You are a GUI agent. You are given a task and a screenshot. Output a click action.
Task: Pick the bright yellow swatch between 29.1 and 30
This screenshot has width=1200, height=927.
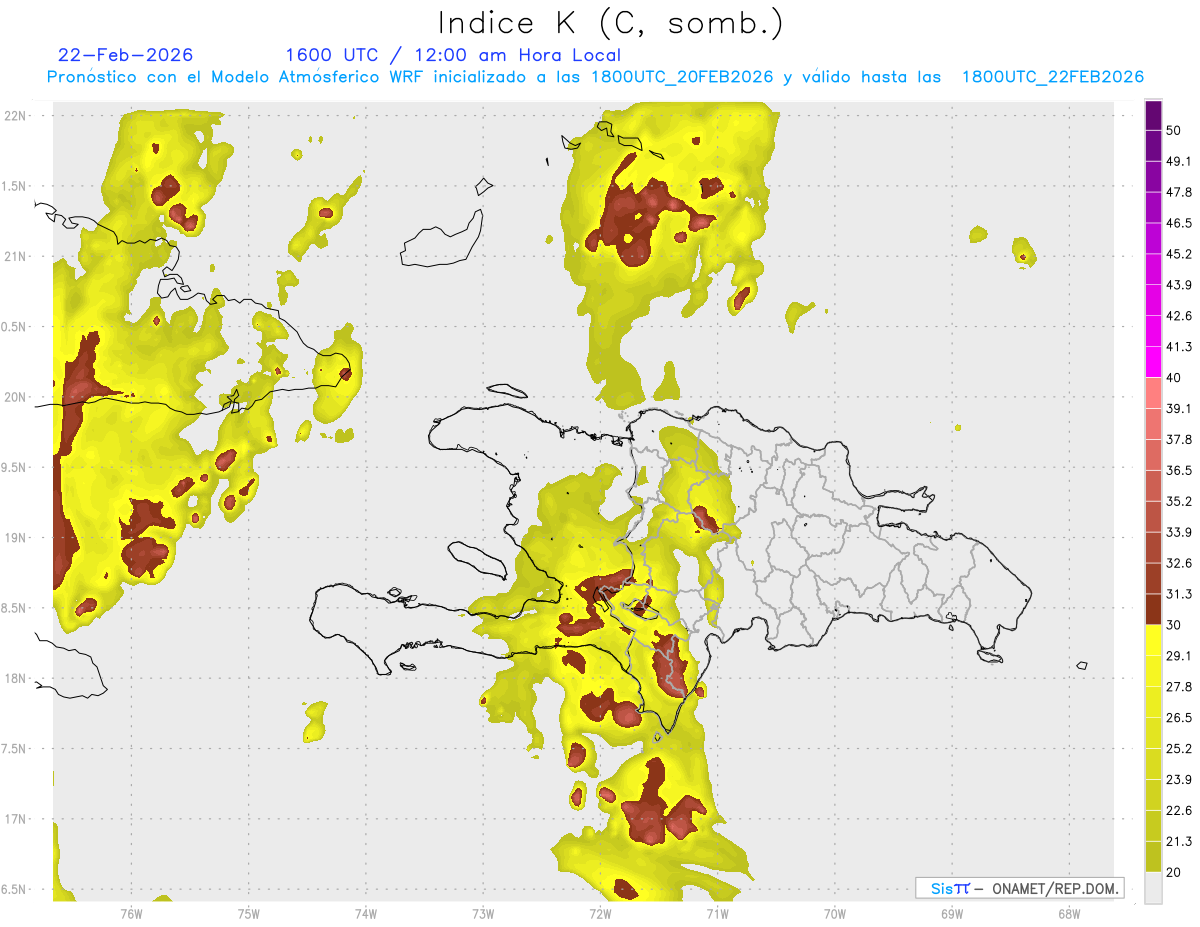tap(1153, 640)
